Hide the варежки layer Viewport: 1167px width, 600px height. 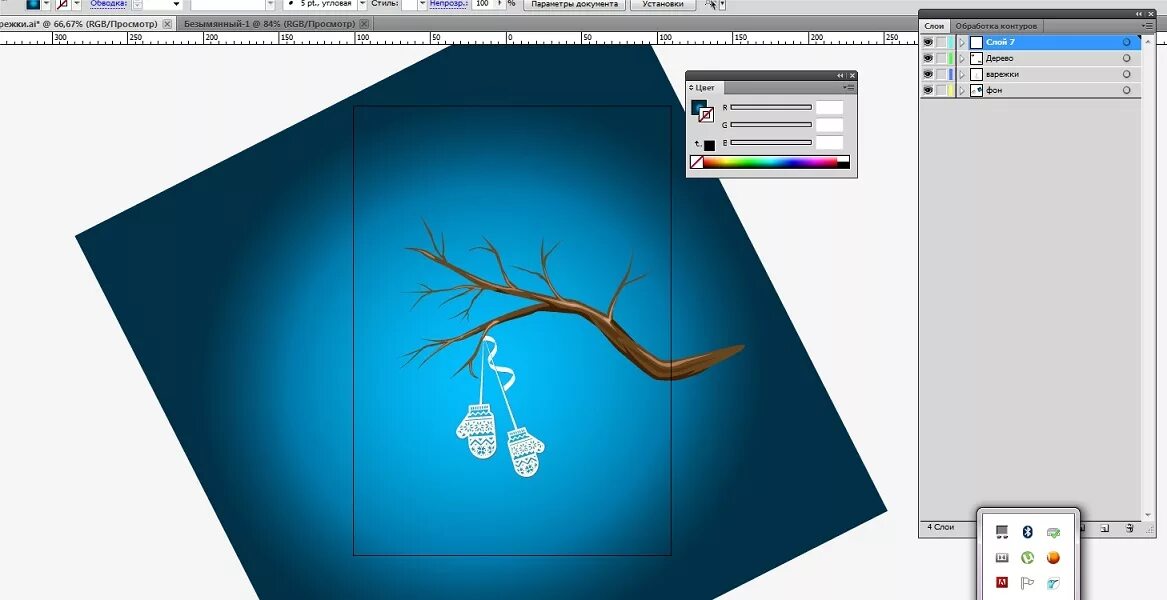point(928,74)
